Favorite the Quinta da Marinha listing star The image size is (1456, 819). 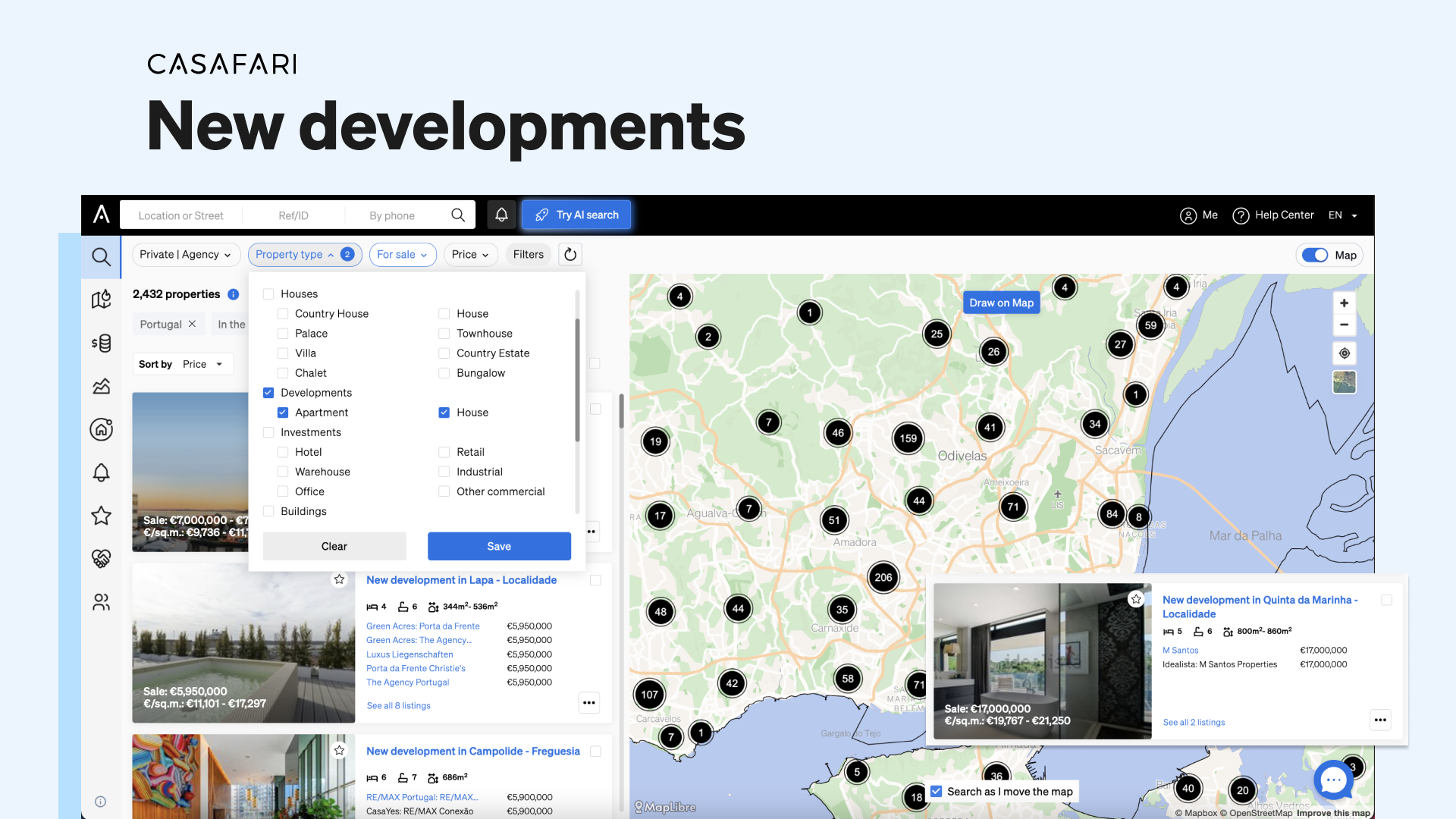point(1136,599)
